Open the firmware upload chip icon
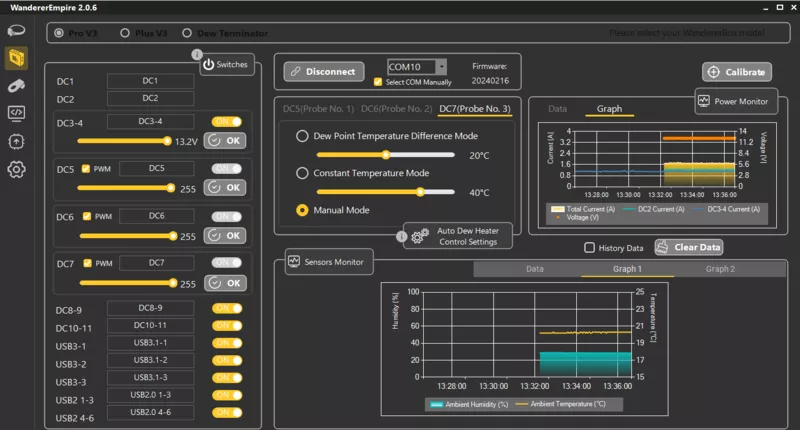 pos(16,141)
